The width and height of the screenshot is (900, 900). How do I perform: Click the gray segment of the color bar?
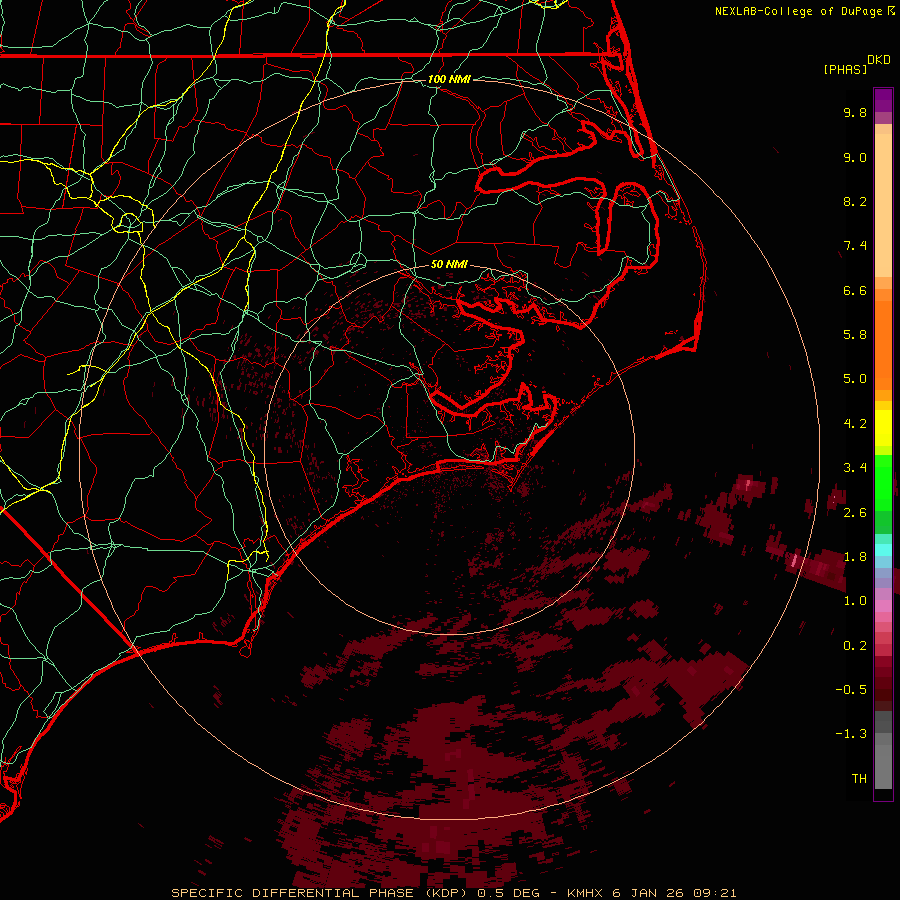click(x=883, y=750)
